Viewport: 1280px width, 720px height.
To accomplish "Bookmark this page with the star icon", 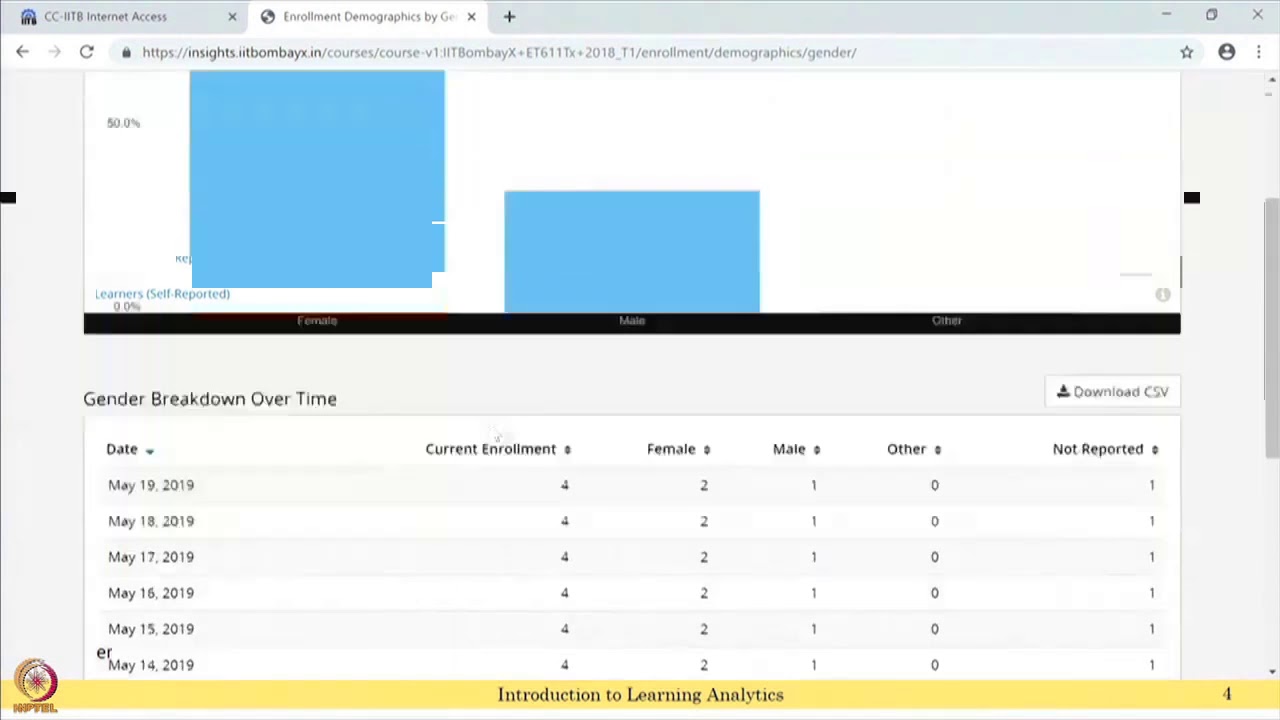I will (1187, 52).
